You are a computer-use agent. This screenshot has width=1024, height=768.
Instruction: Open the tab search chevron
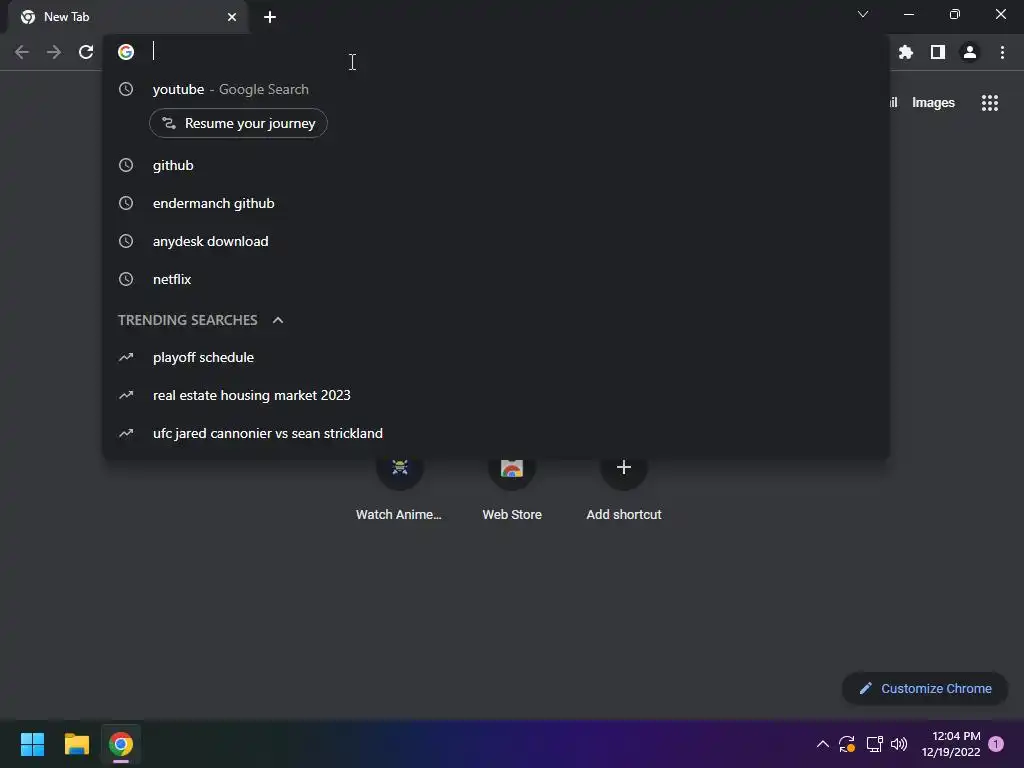(863, 14)
